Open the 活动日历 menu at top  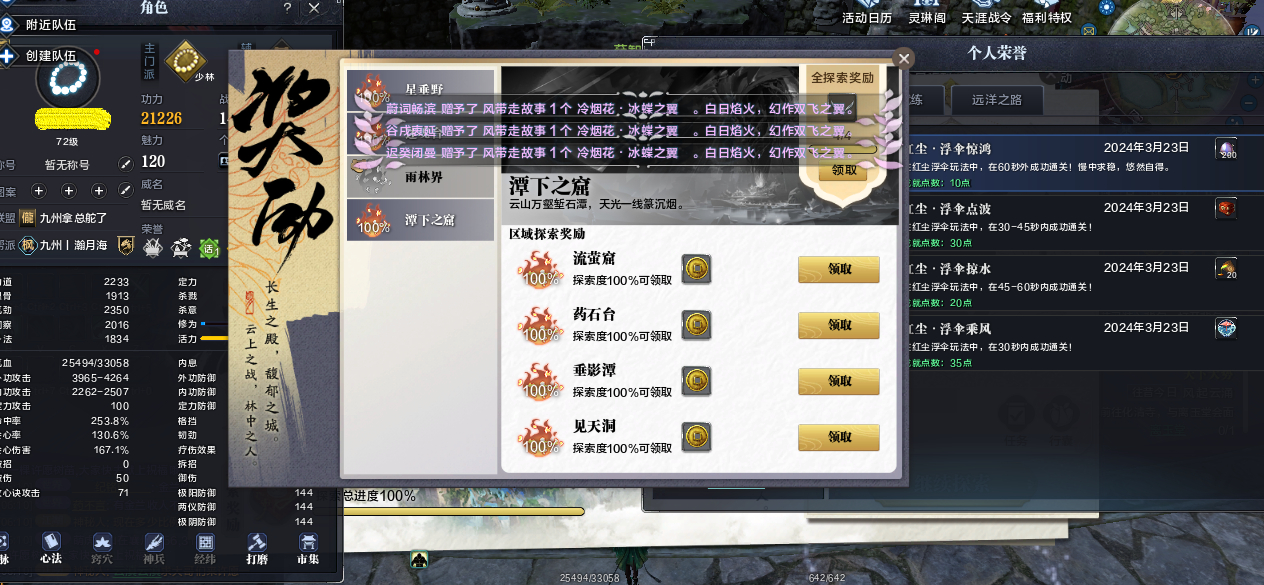click(866, 12)
